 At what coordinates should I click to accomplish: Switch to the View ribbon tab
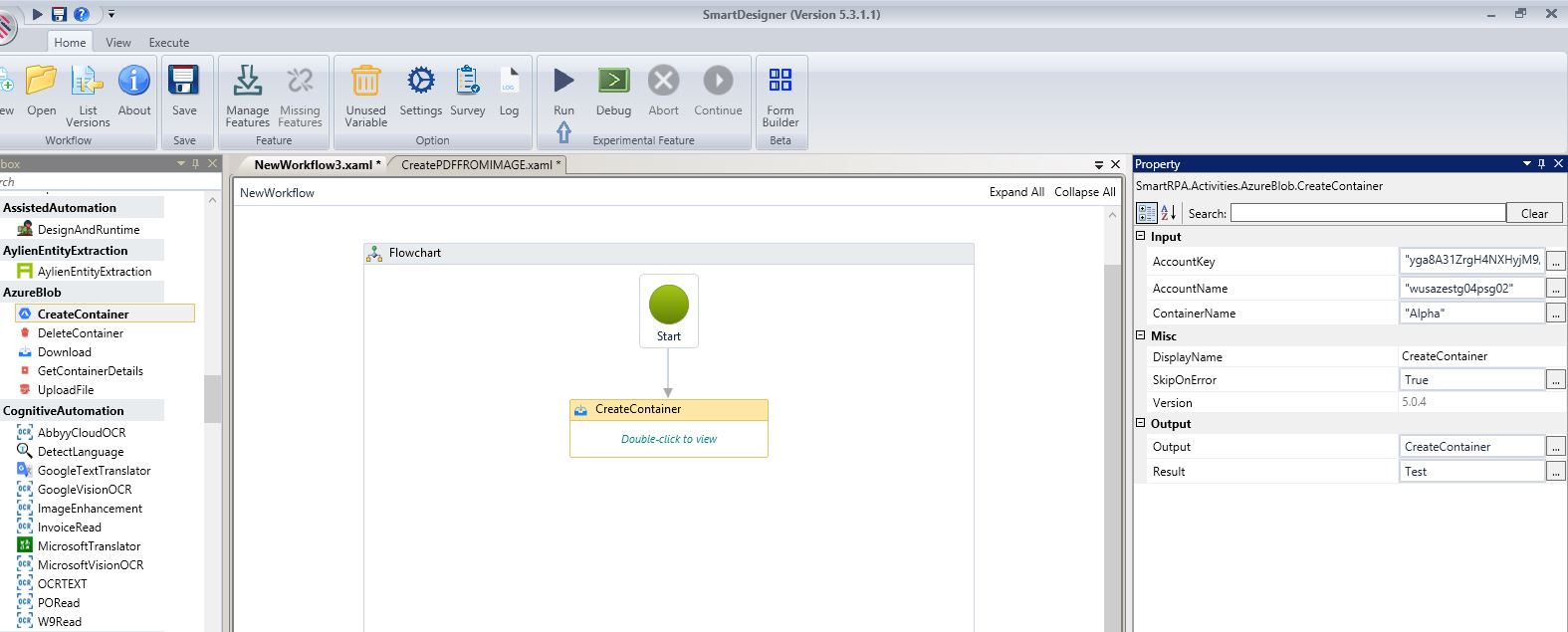pos(118,43)
